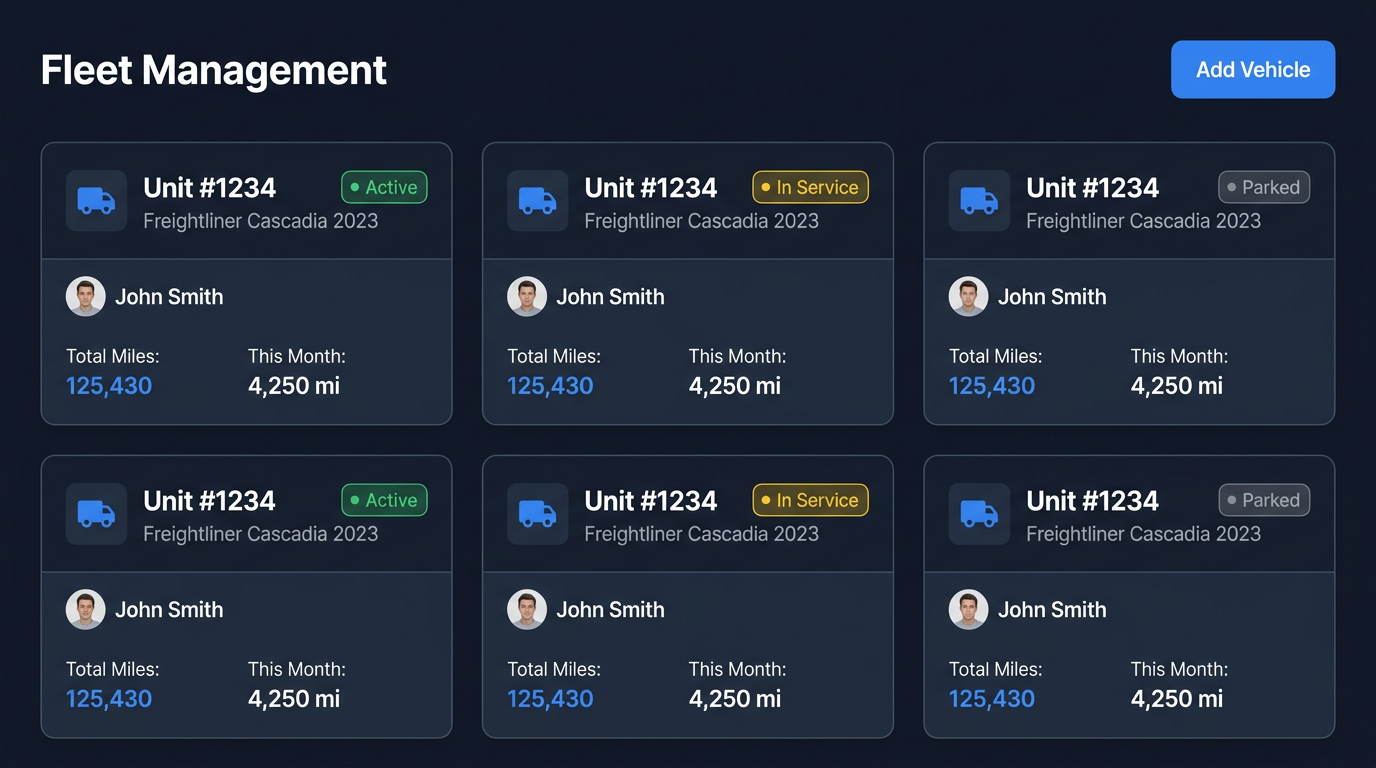The height and width of the screenshot is (768, 1376).
Task: Click the Active status badge in top row
Action: tap(384, 187)
